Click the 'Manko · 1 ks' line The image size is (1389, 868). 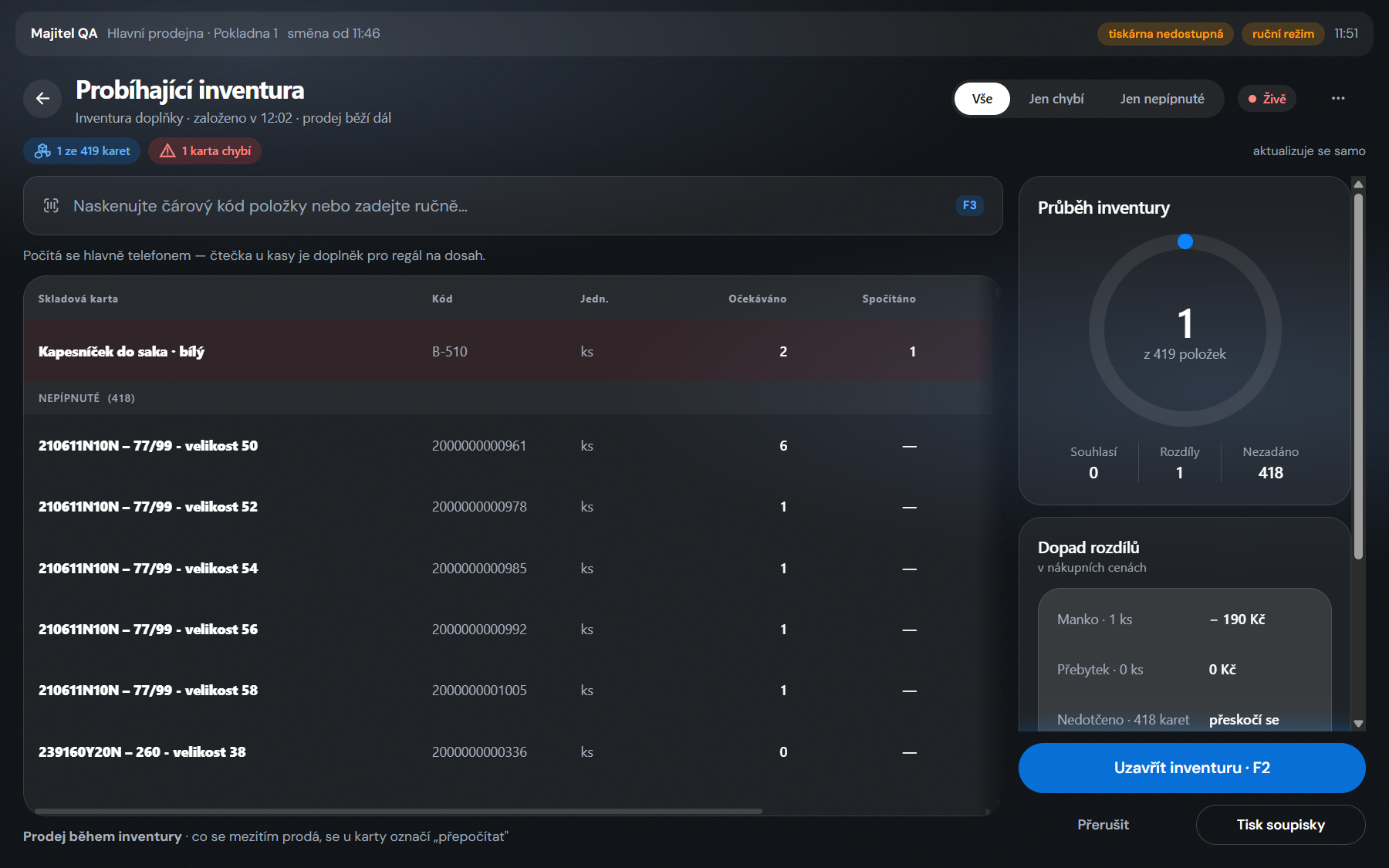(1185, 620)
